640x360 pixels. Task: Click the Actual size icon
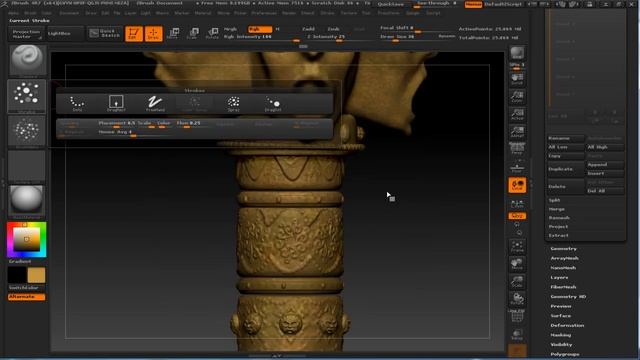click(x=517, y=114)
